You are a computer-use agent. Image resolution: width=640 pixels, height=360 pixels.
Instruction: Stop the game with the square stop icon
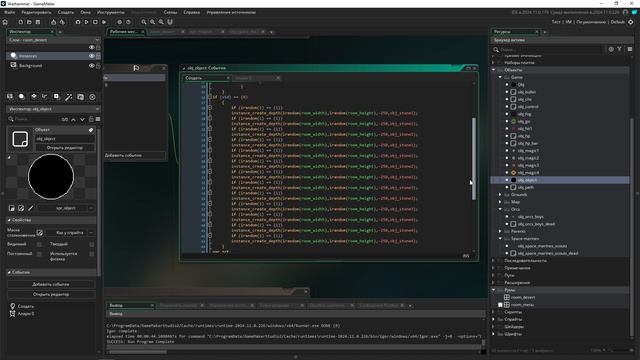95,22
